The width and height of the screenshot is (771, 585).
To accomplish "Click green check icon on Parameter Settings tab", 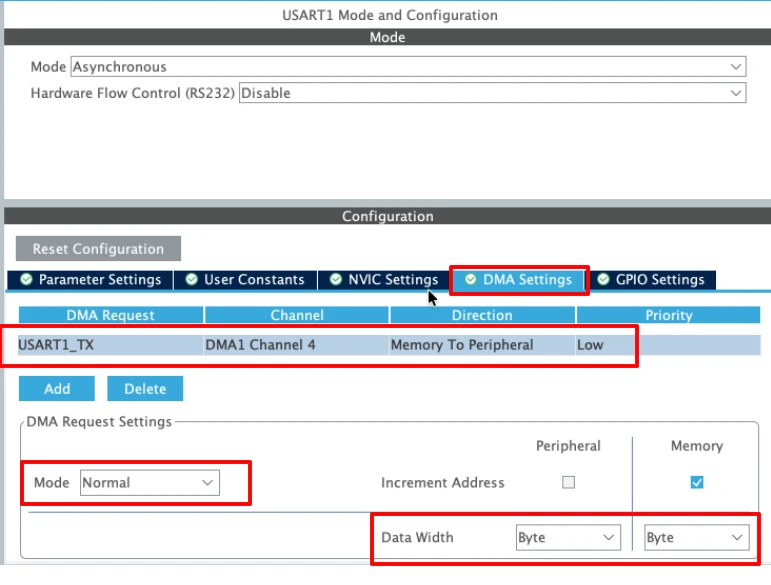I will (26, 280).
